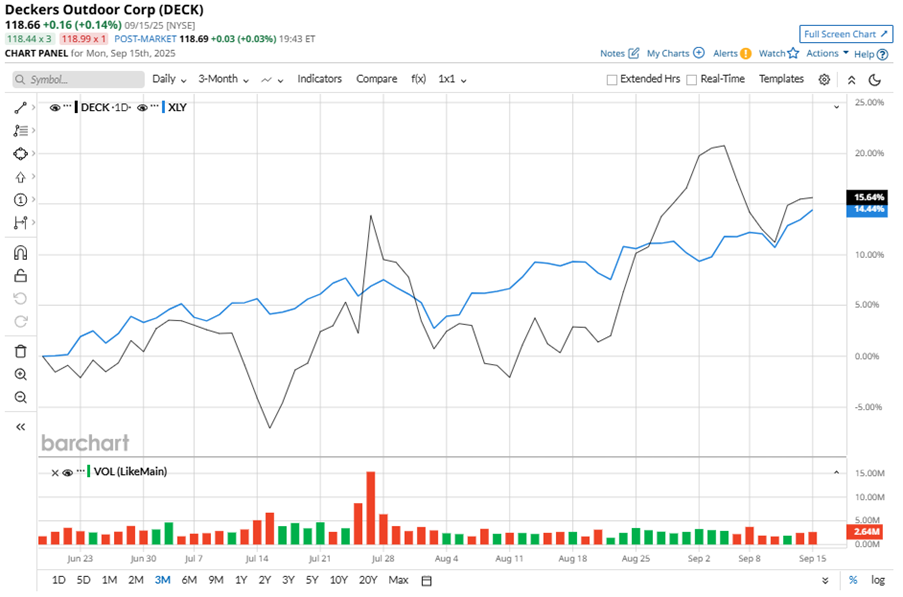Collapse the toolbar with double chevron up
903x597 pixels.
click(851, 80)
